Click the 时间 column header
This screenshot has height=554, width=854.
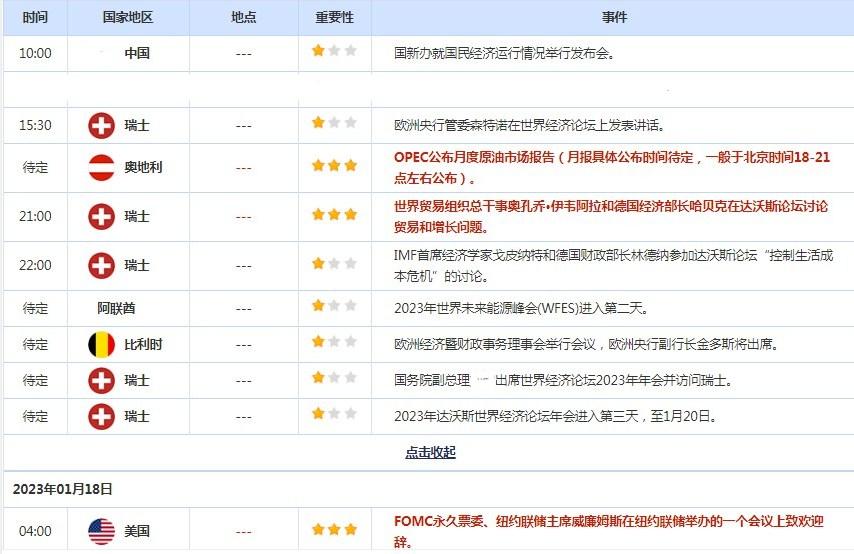pyautogui.click(x=35, y=18)
